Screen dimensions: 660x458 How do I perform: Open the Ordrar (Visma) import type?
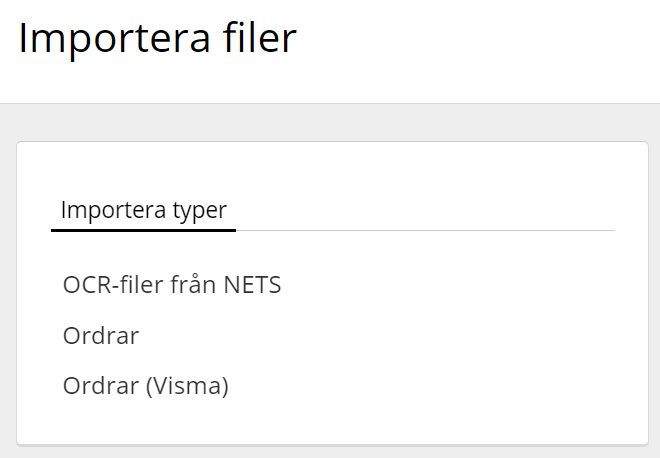[x=145, y=386]
